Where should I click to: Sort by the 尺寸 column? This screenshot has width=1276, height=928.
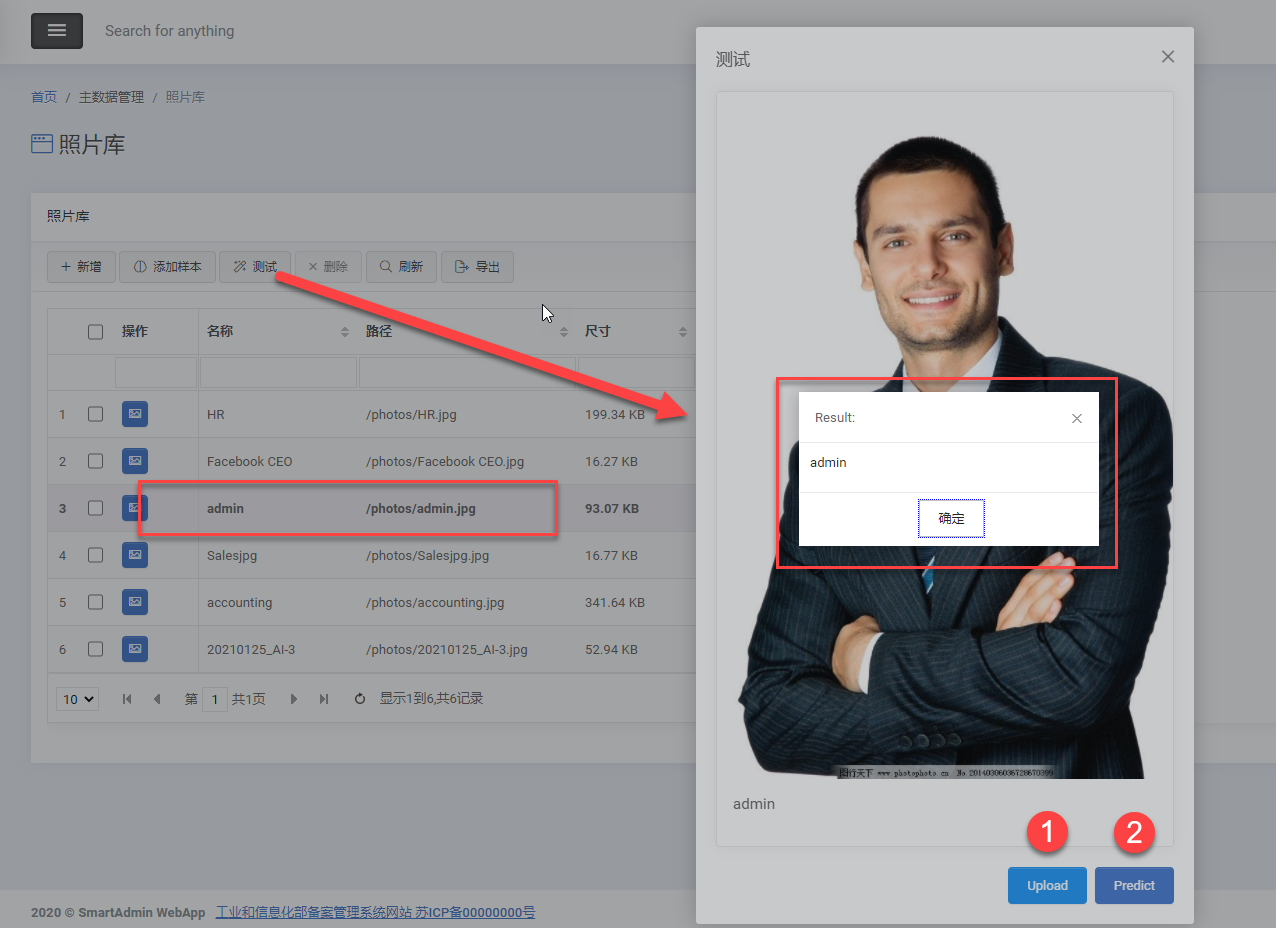pyautogui.click(x=636, y=331)
